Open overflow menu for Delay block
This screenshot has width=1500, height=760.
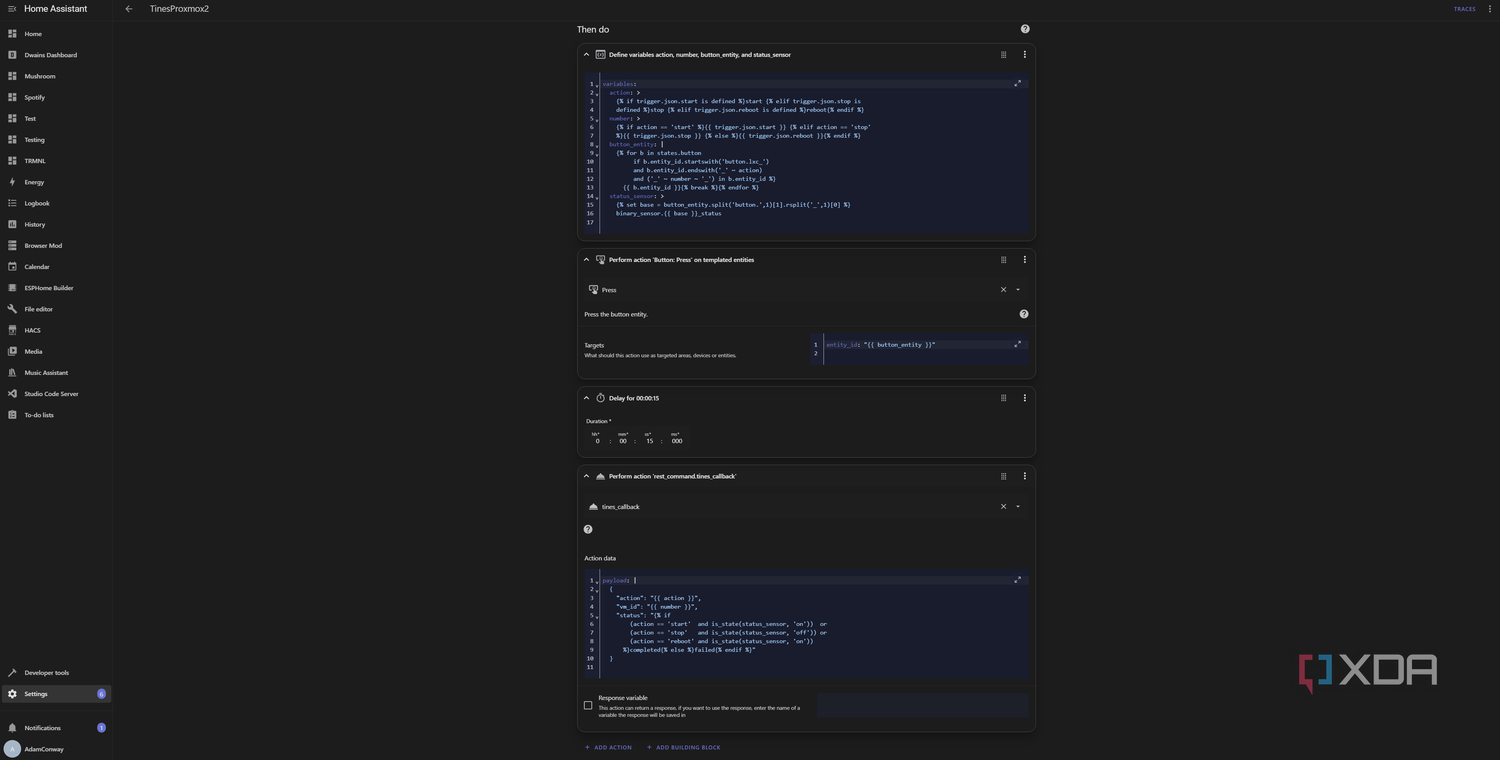(x=1024, y=398)
